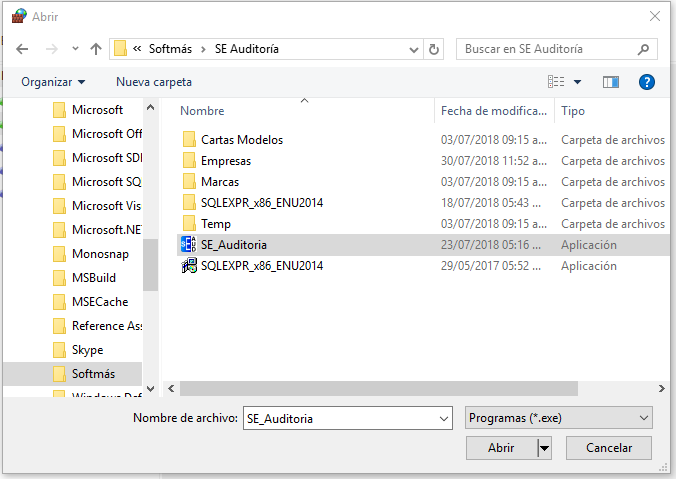Screen dimensions: 676x479
Task: Expand the view options dropdown arrow
Action: click(578, 82)
